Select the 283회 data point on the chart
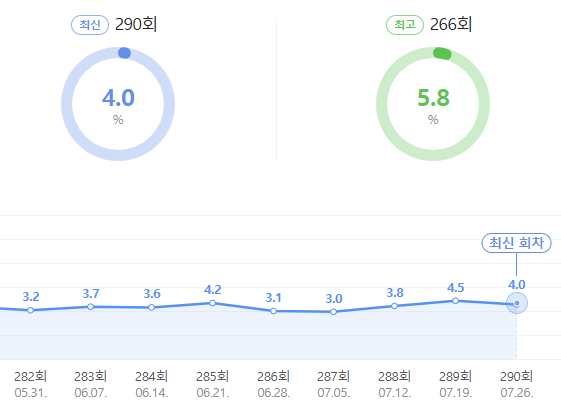561x412 pixels. 91,306
